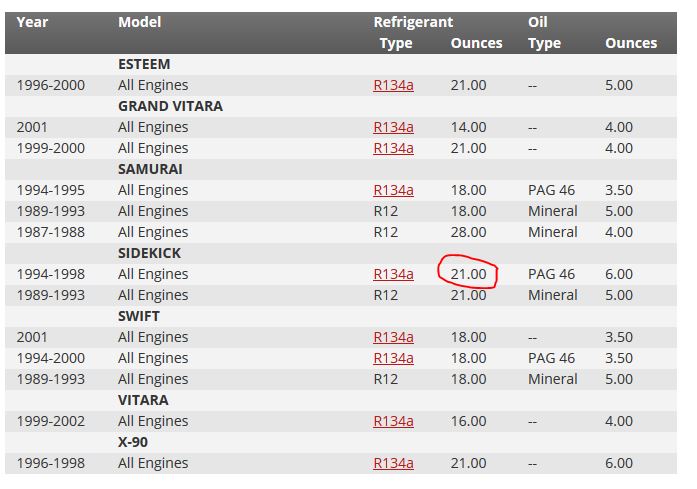Click PAG 46 in Sidekick 1994-1998 row
697x489 pixels.
[551, 274]
